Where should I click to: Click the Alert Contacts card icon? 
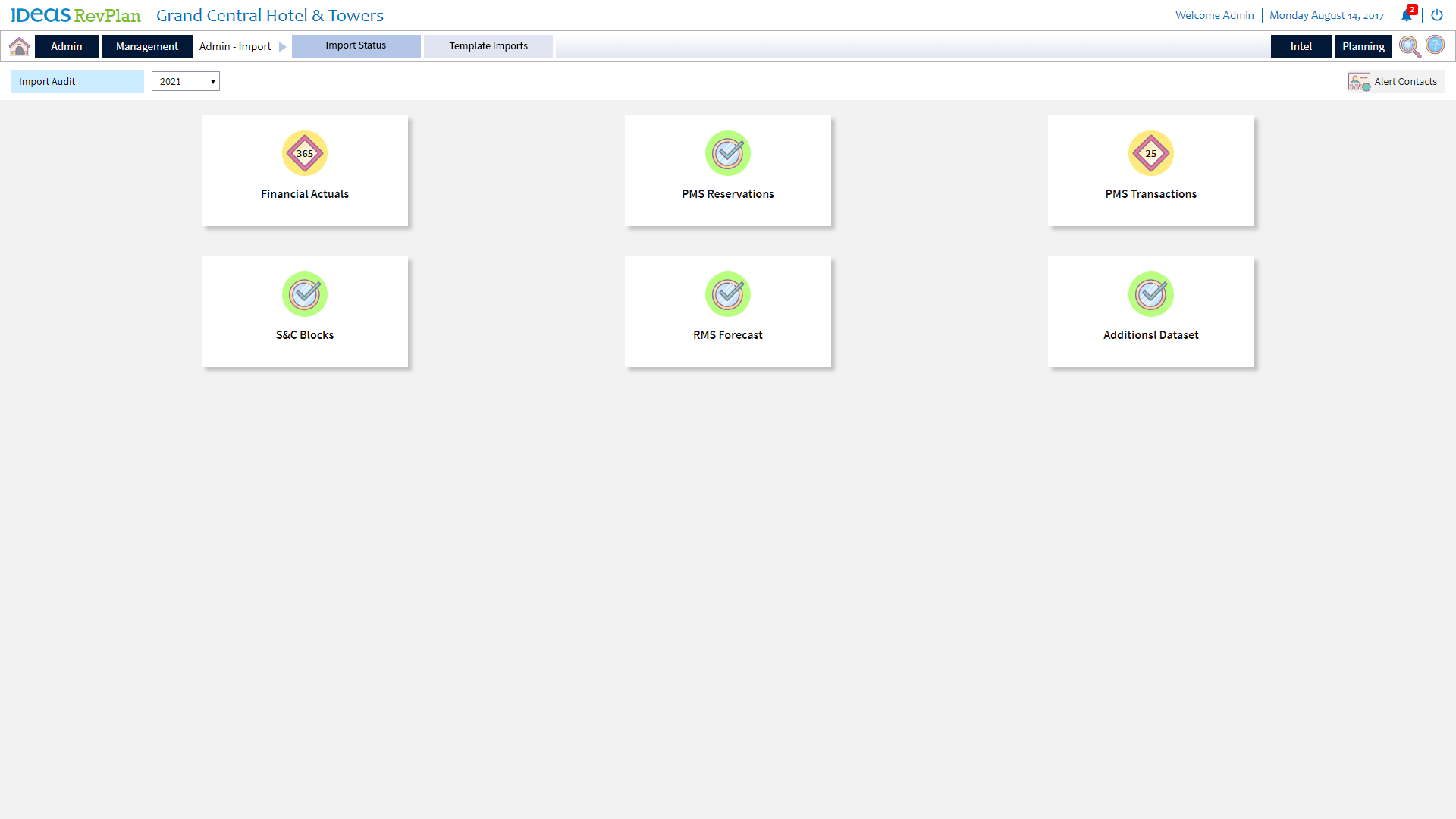pos(1359,81)
